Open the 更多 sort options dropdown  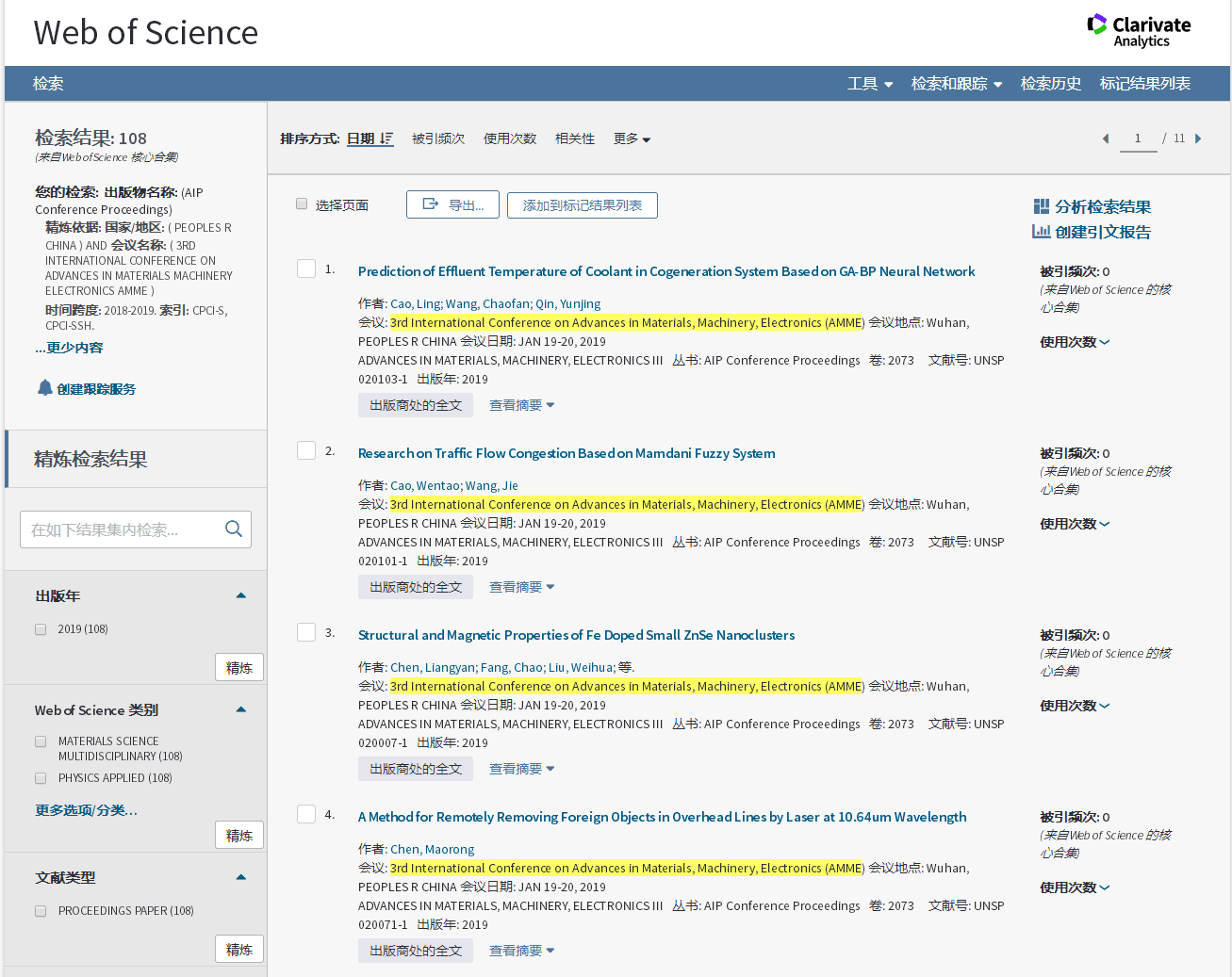(x=632, y=138)
